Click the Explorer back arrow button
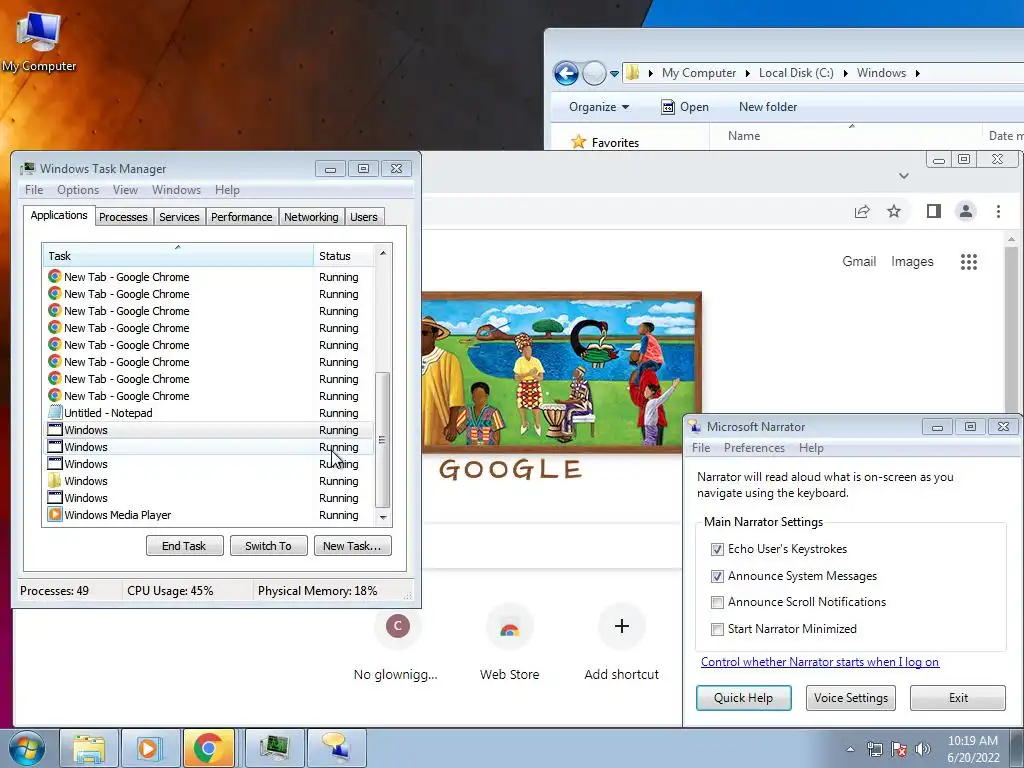 coord(566,73)
